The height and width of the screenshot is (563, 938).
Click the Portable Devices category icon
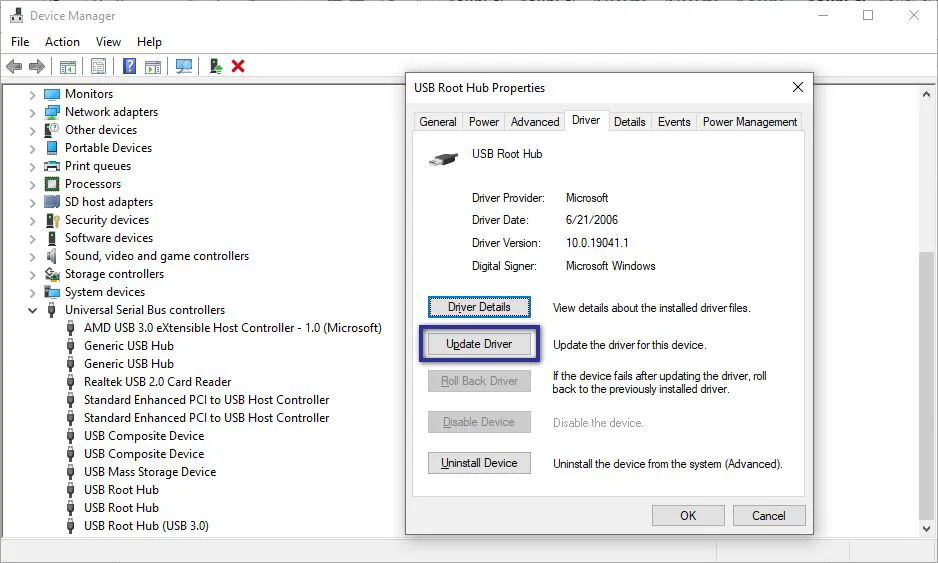pyautogui.click(x=52, y=148)
